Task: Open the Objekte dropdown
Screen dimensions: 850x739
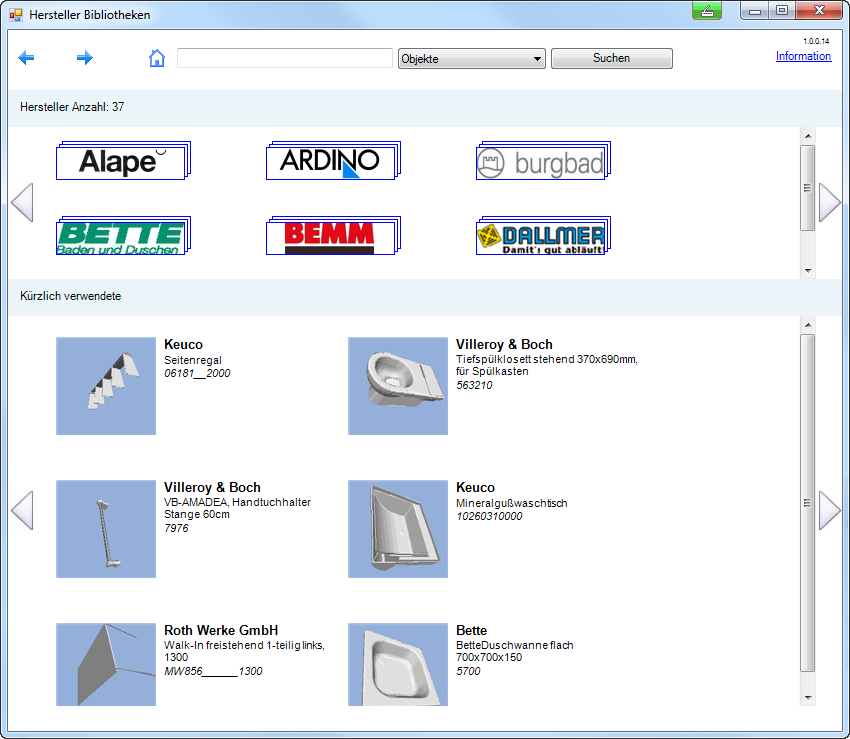Action: [472, 59]
